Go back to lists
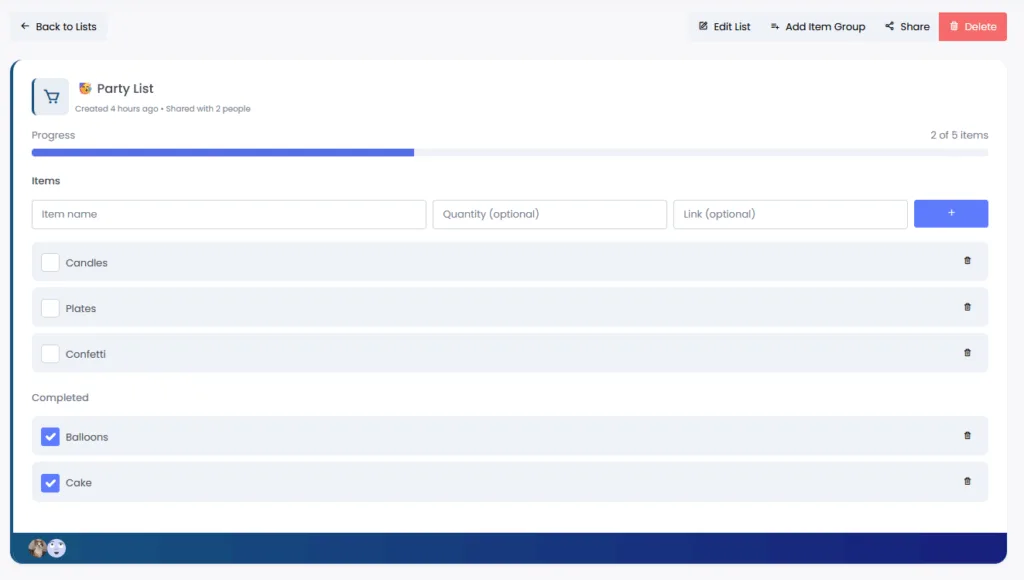Viewport: 1024px width, 580px height. coord(59,27)
